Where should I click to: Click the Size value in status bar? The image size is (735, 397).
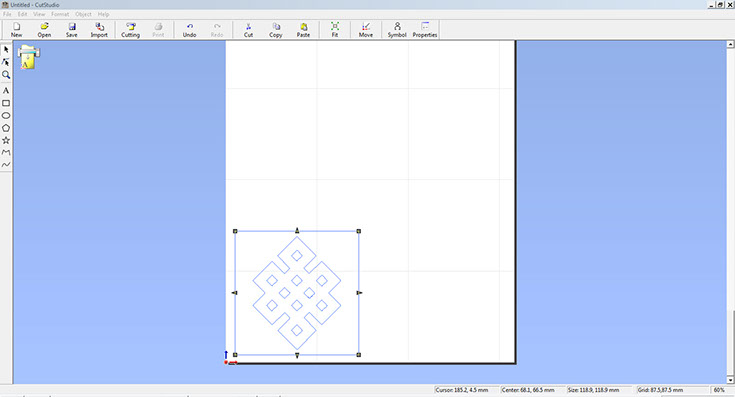pos(594,390)
